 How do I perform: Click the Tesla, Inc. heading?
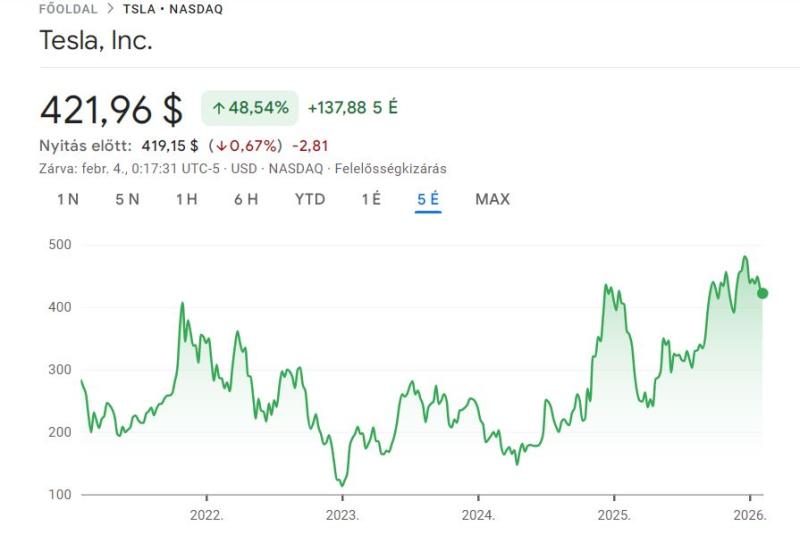96,41
